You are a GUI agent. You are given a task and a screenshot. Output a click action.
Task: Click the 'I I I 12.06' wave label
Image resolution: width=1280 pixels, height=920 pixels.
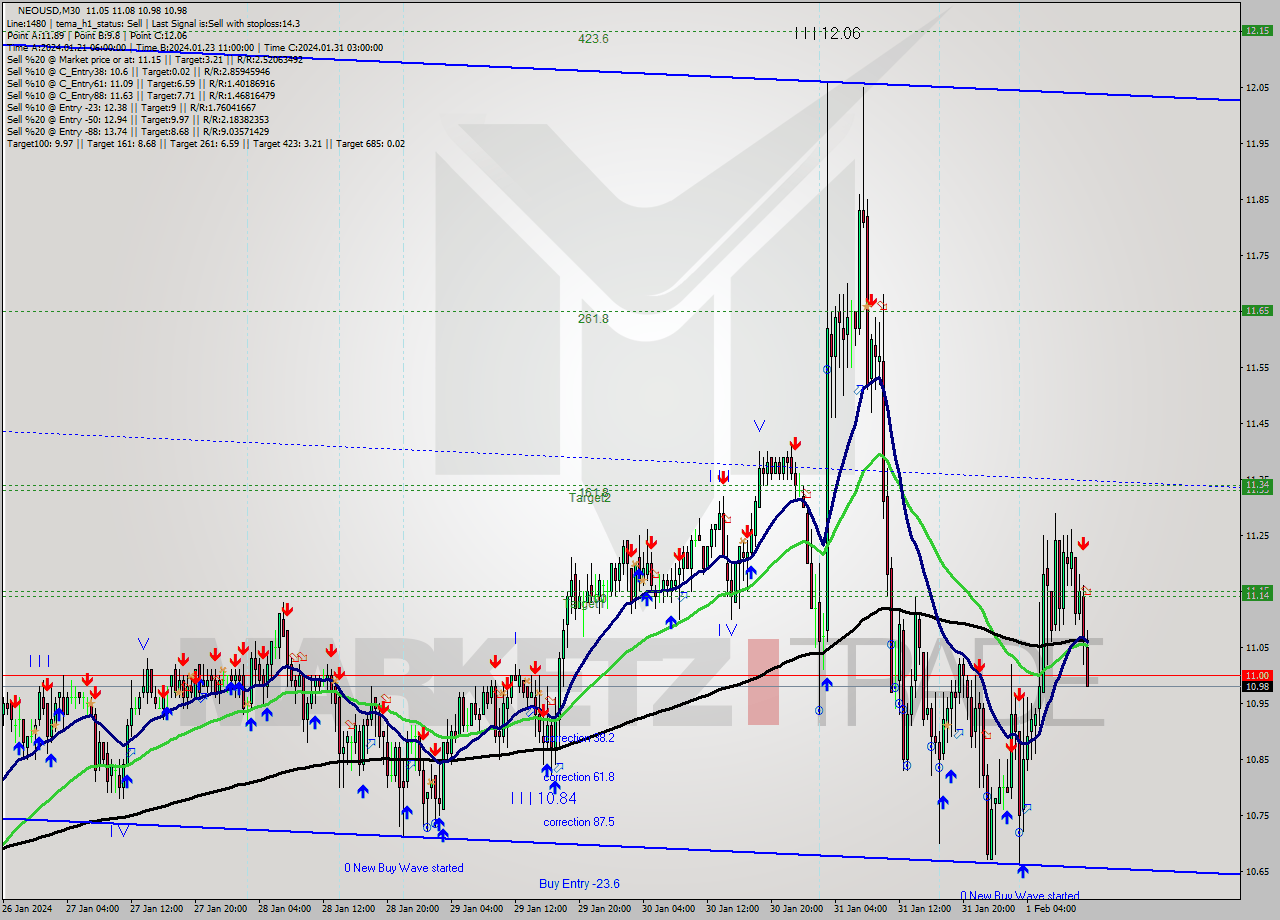click(826, 33)
